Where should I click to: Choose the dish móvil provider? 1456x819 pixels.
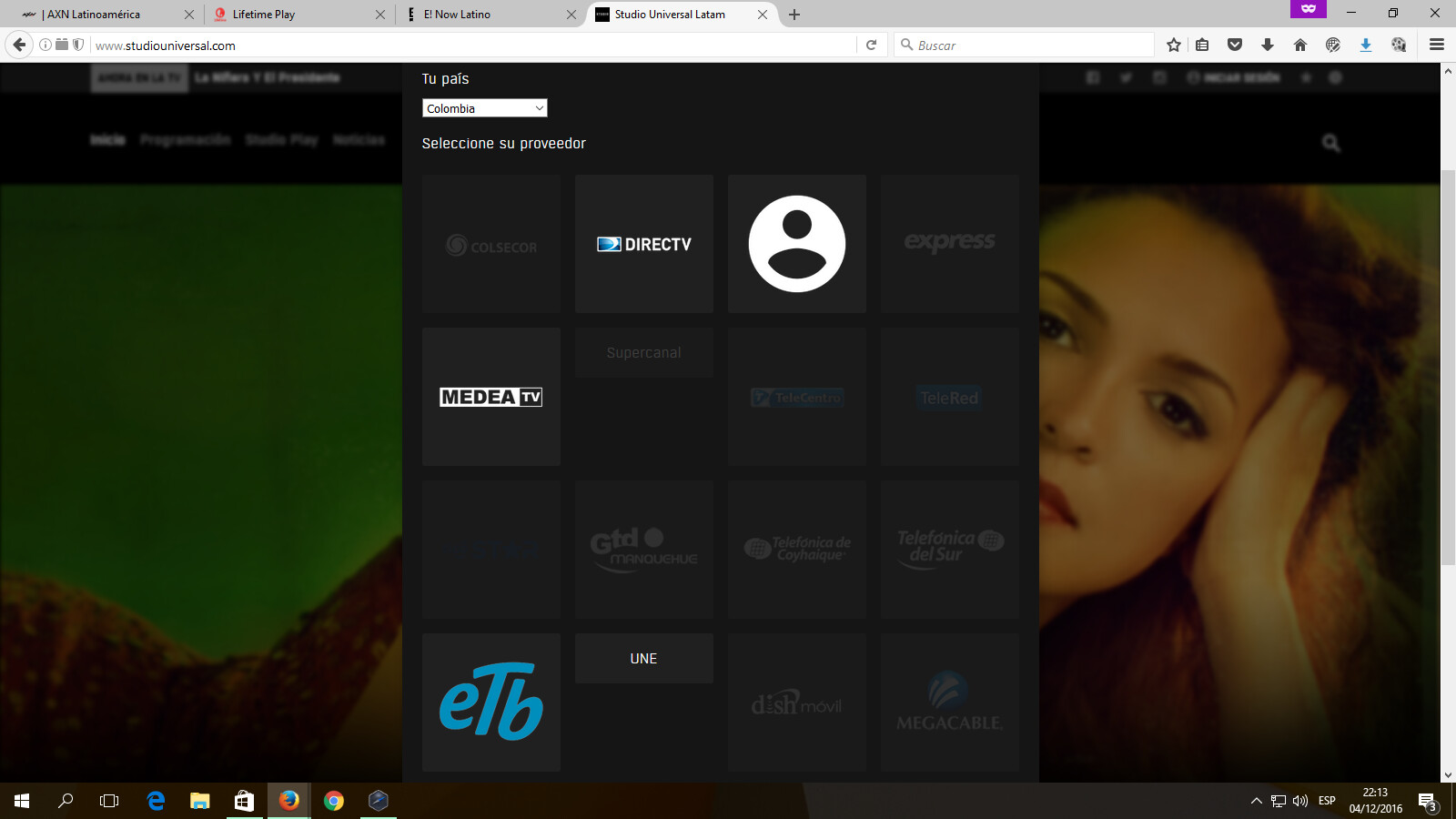tap(797, 703)
